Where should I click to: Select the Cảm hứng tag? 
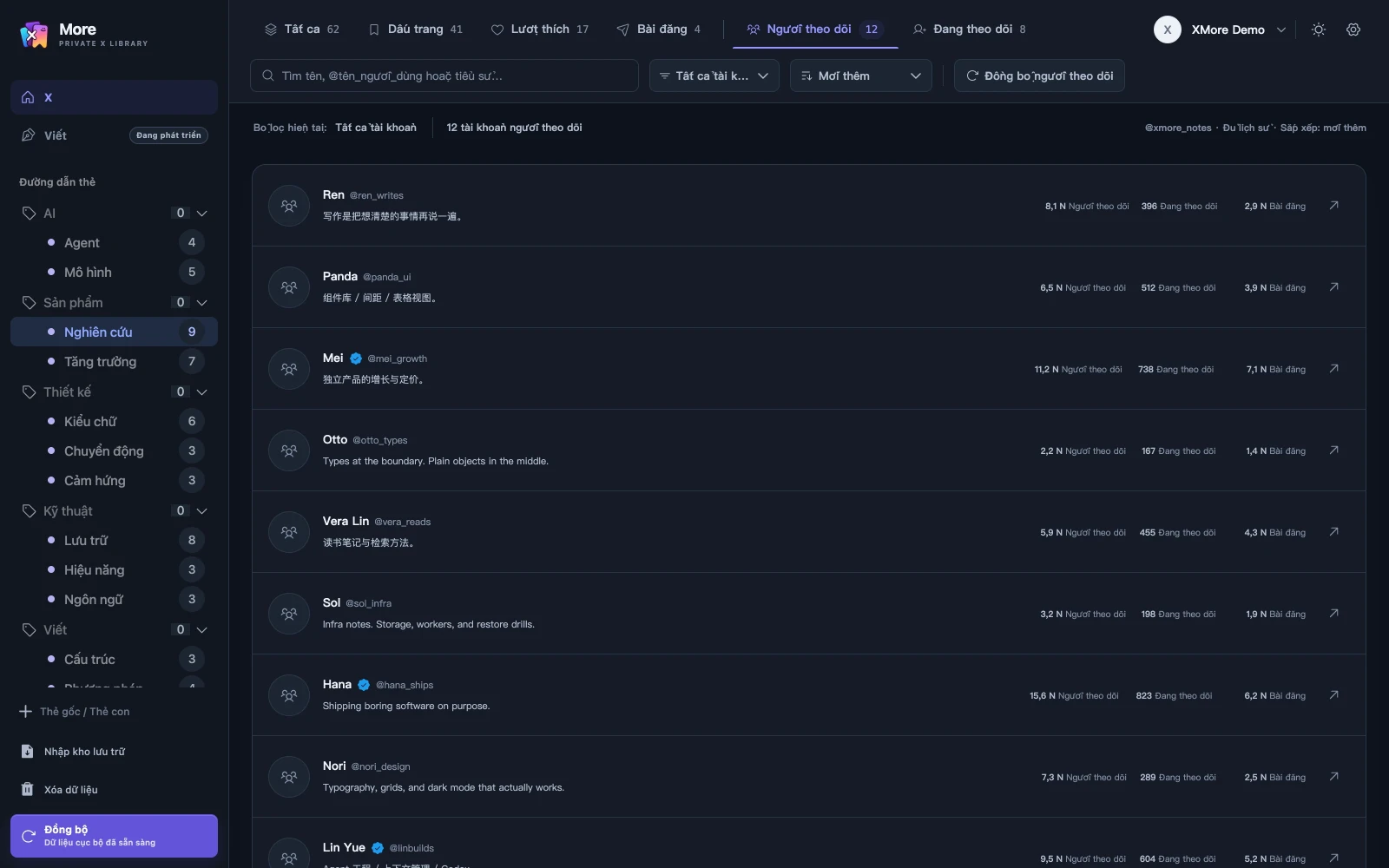pyautogui.click(x=114, y=481)
